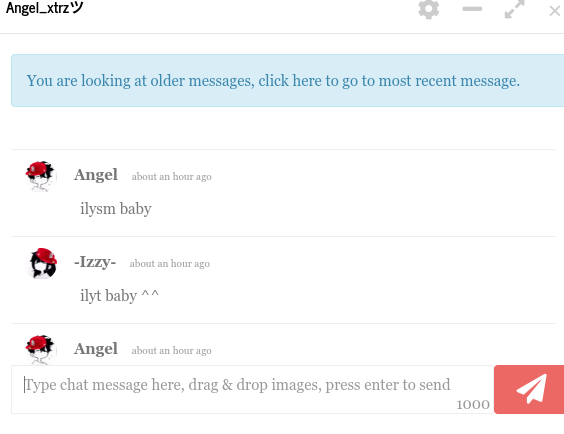Select the message text "ilysm baby"

(x=116, y=209)
